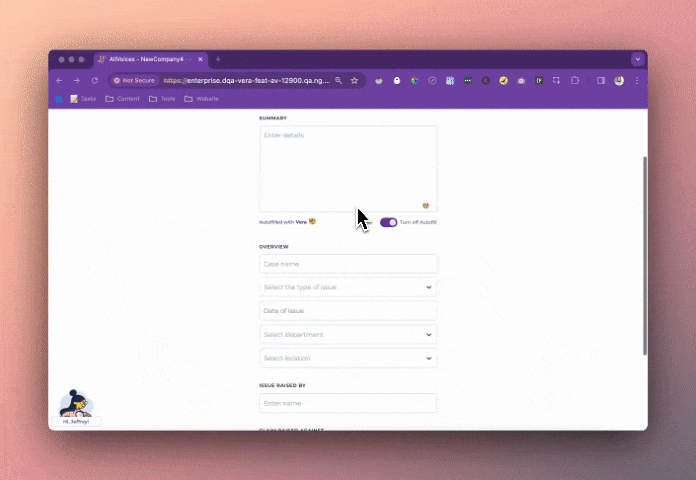Click the Case name field
696x480 pixels.
coord(348,264)
